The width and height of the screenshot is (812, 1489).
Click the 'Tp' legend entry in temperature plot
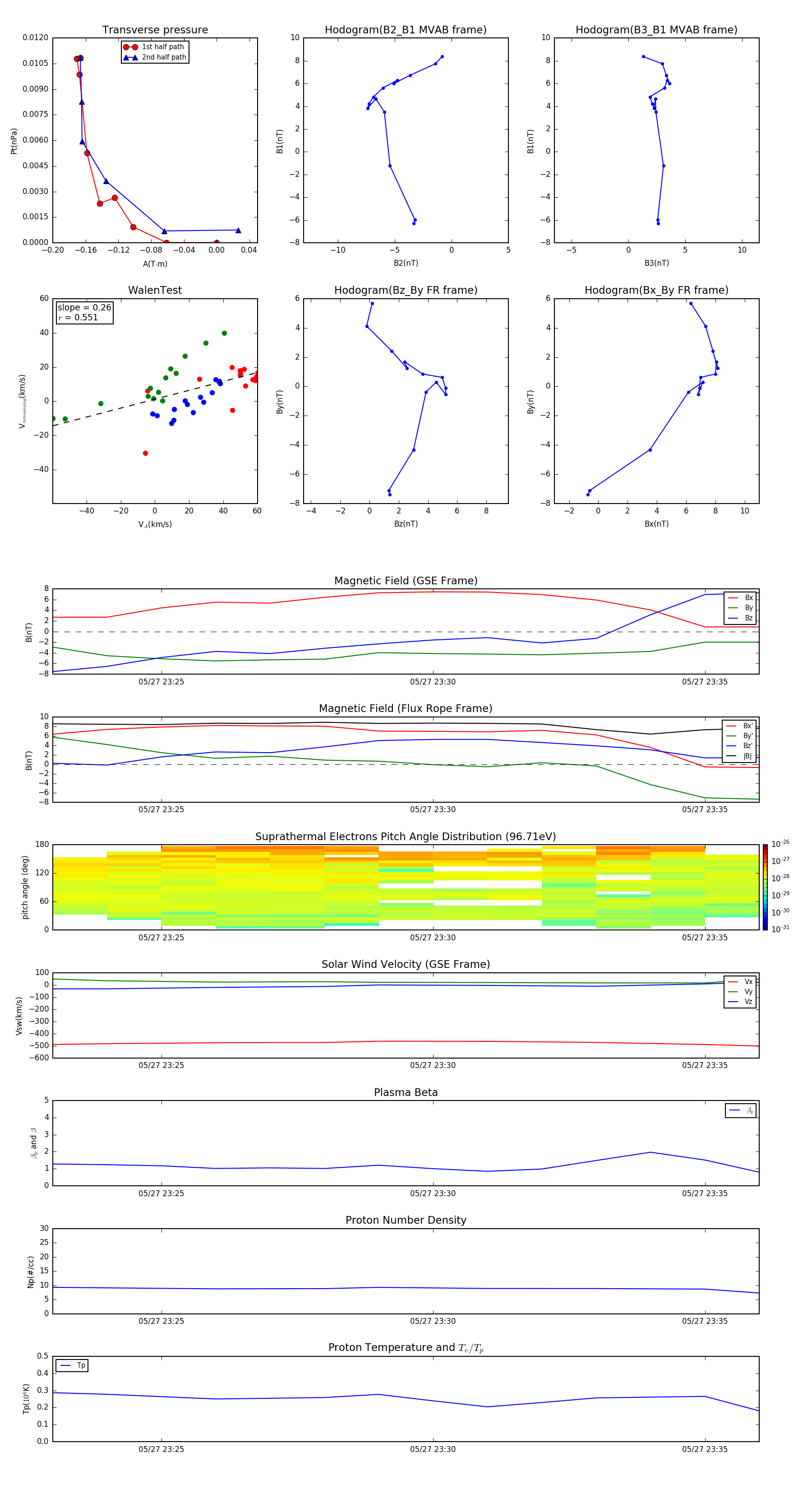pyautogui.click(x=72, y=1365)
